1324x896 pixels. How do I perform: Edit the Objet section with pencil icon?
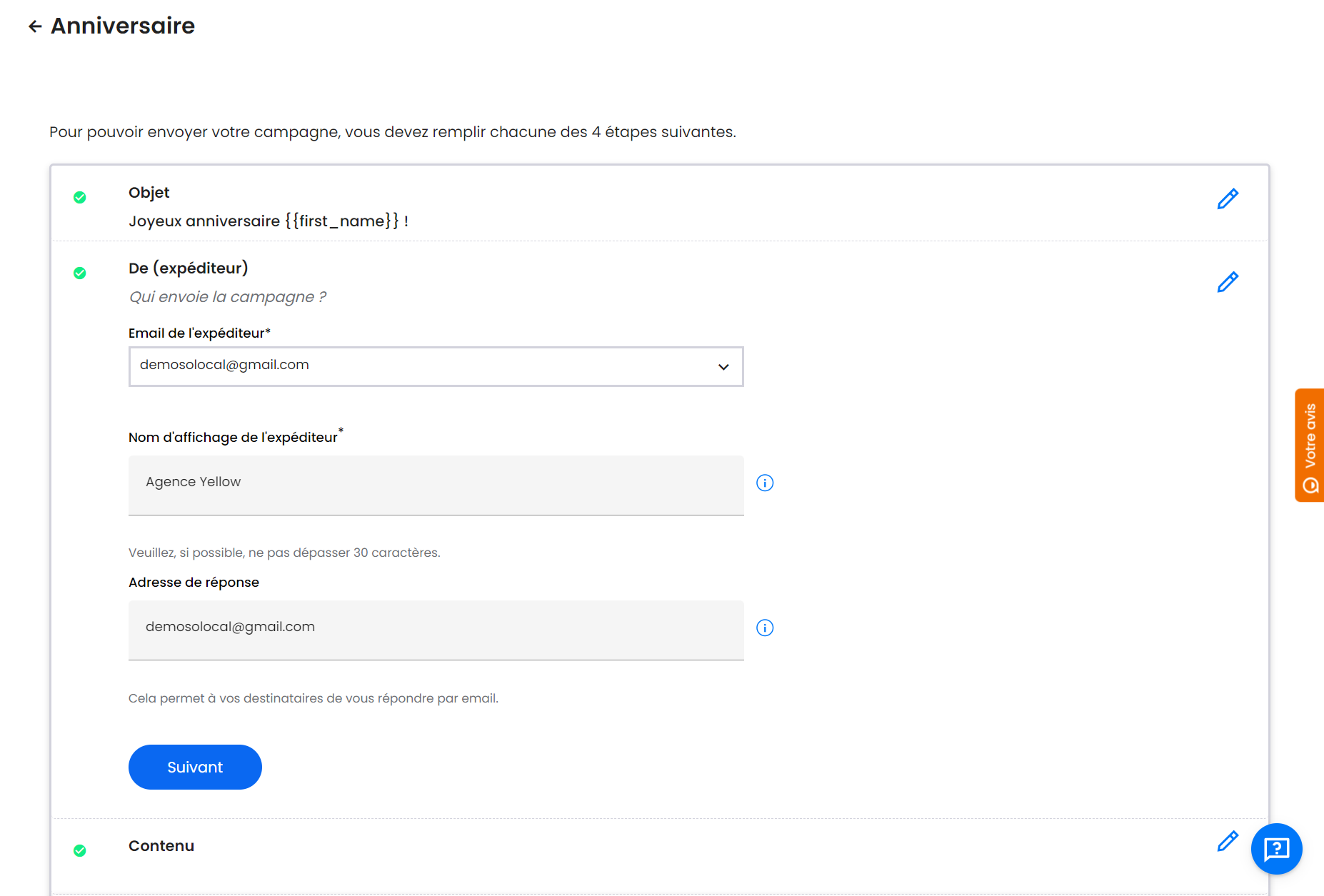point(1228,199)
